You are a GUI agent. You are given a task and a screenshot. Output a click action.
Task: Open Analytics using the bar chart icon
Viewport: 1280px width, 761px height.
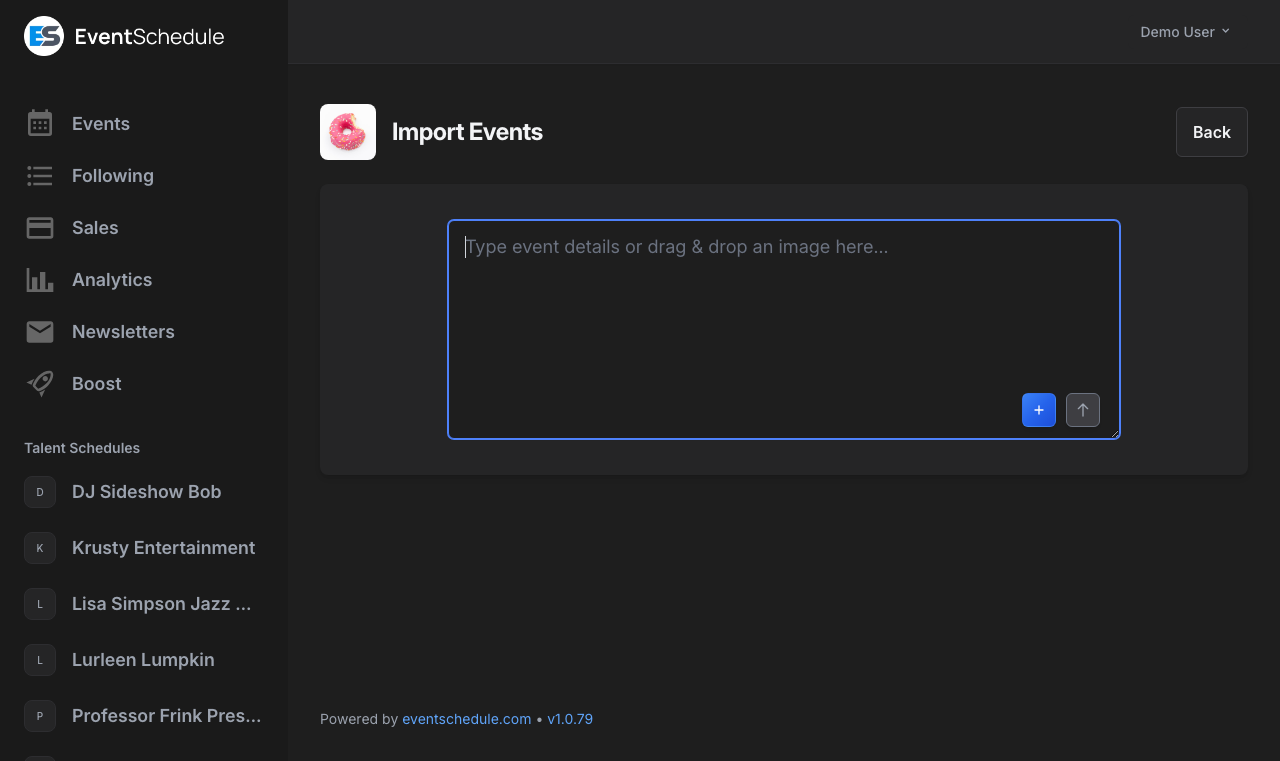tap(39, 279)
